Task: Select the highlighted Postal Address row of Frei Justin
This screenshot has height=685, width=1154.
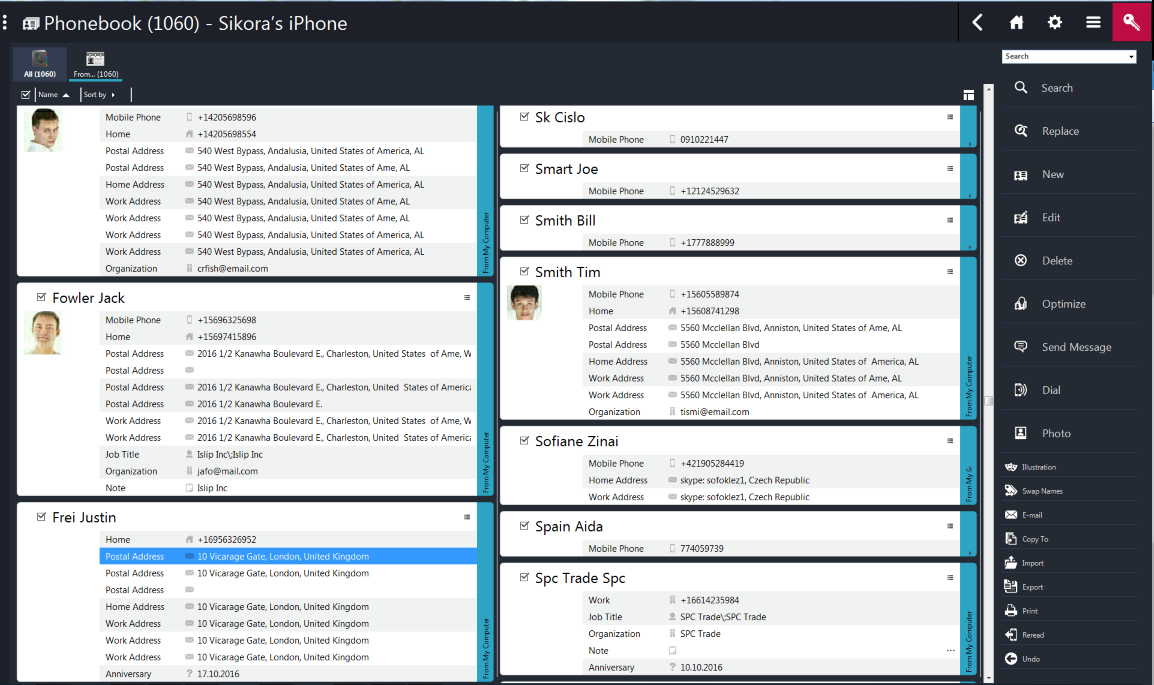Action: (288, 556)
